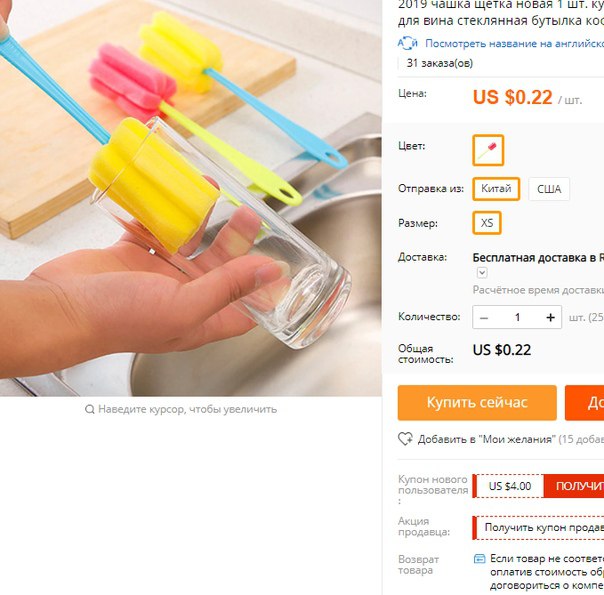This screenshot has height=595, width=604.
Task: Click the Купить сейчас button
Action: pyautogui.click(x=477, y=402)
